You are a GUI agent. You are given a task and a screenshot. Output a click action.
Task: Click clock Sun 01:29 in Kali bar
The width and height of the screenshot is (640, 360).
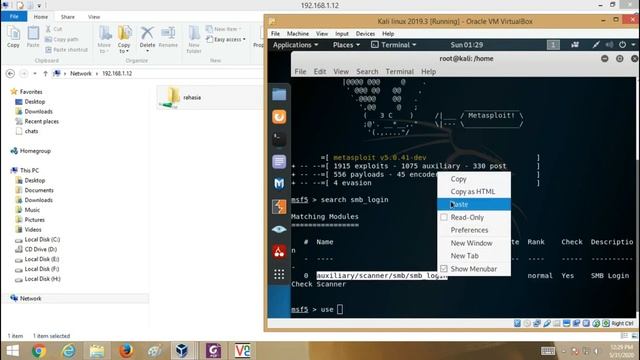[x=467, y=45]
